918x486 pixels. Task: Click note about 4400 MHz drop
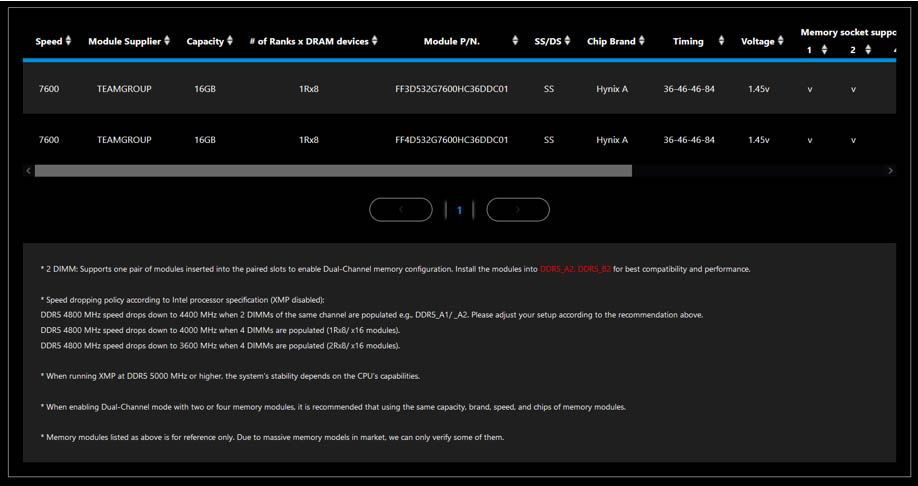pos(372,315)
